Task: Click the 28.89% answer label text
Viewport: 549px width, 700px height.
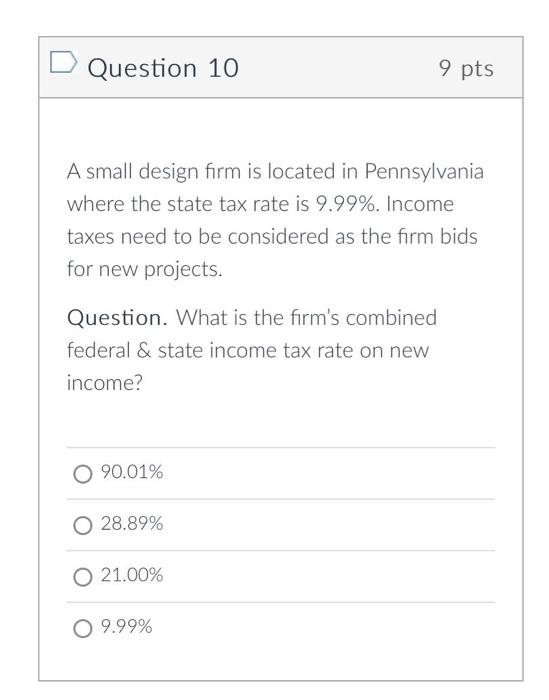Action: (132, 523)
